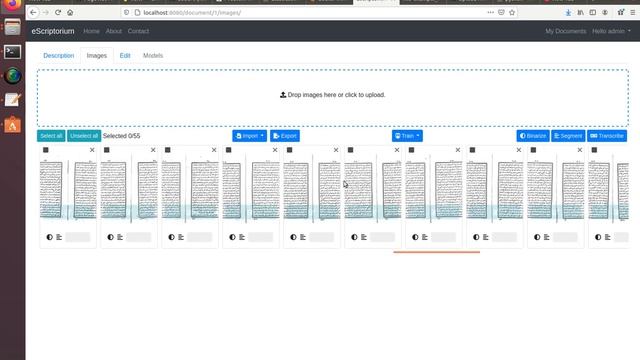Open the Hello admin user menu
Image resolution: width=640 pixels, height=360 pixels.
(611, 31)
